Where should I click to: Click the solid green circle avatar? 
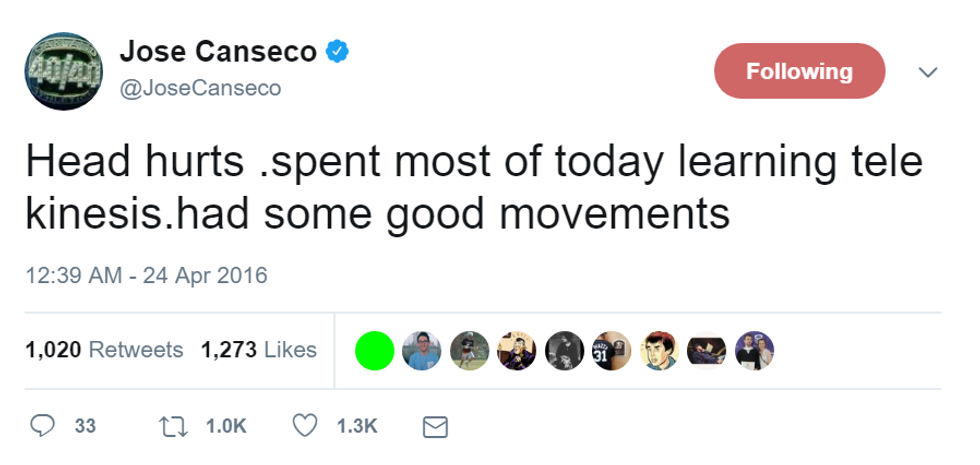pos(374,350)
